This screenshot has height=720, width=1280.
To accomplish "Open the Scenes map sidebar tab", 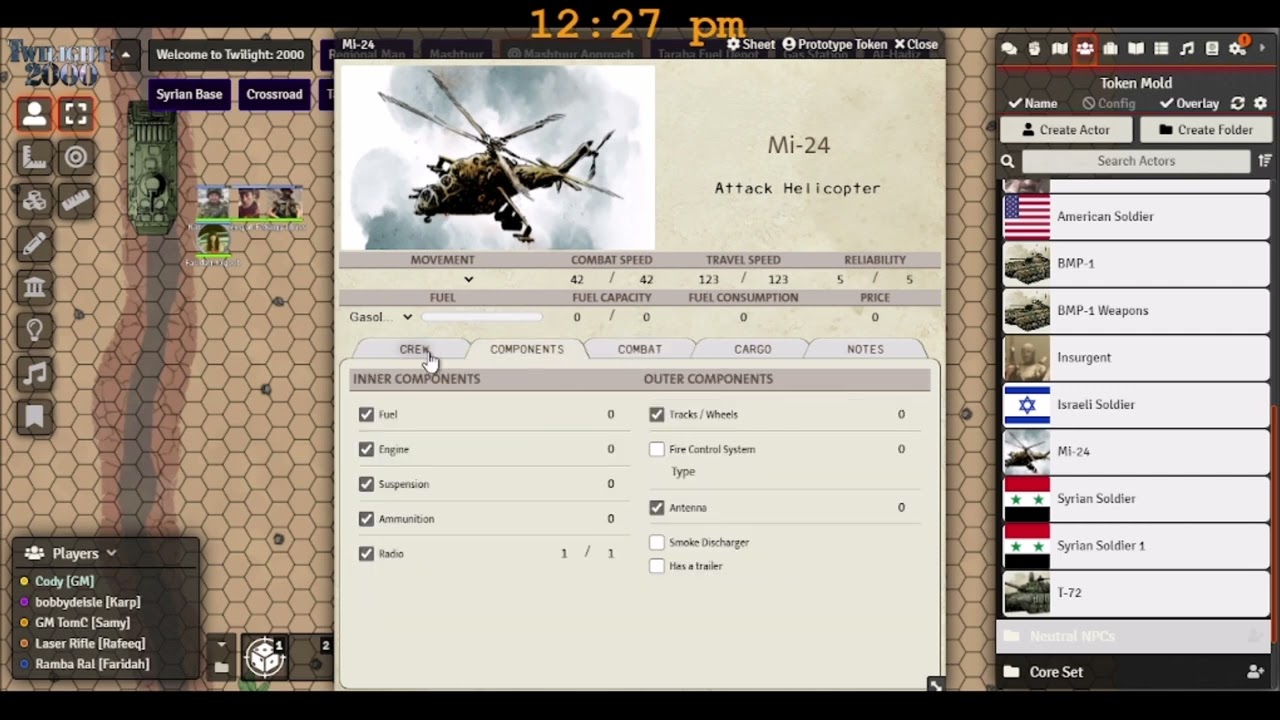I will point(1060,48).
